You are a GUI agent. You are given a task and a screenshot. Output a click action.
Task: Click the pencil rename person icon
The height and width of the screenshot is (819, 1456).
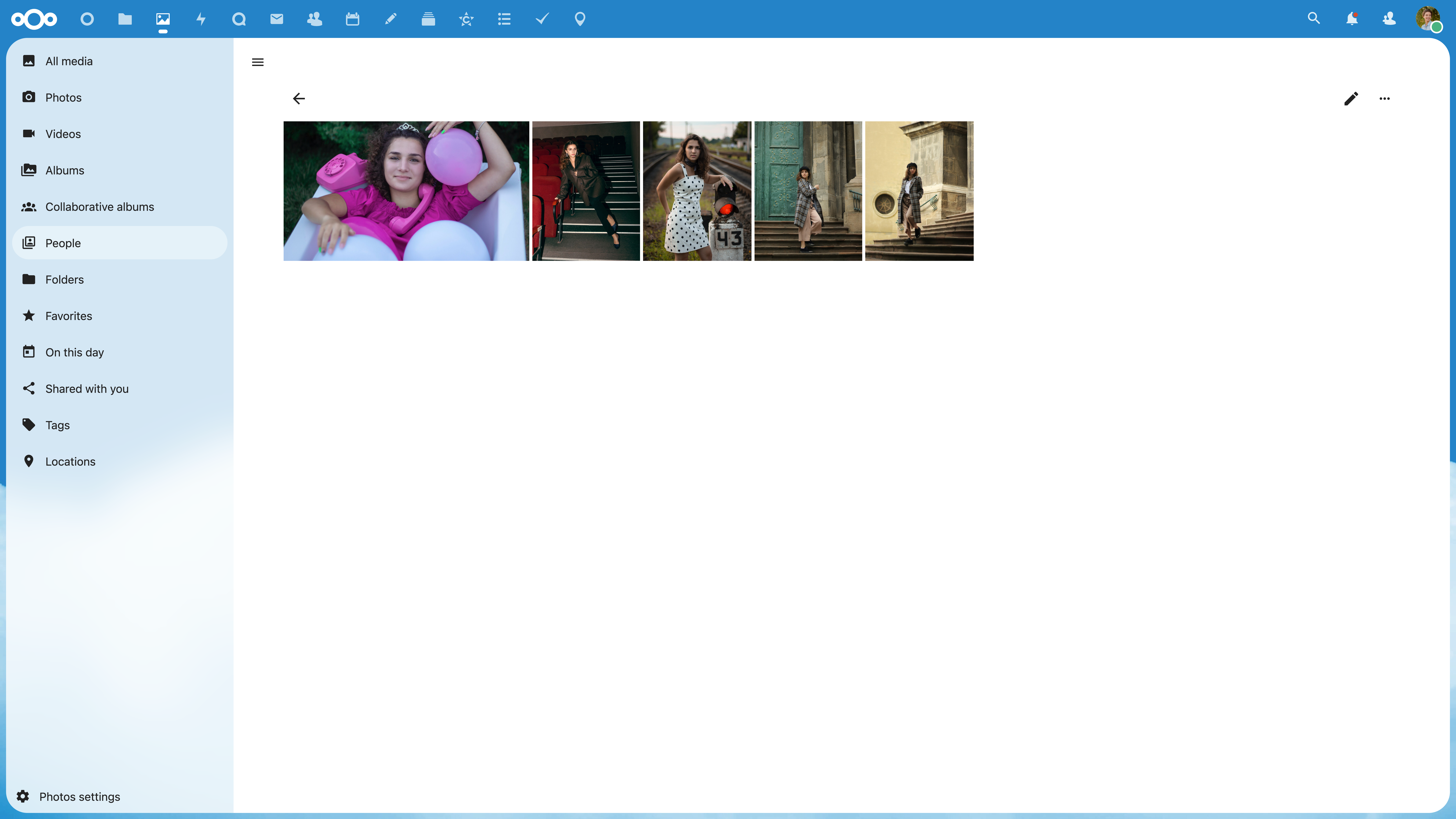1351,98
